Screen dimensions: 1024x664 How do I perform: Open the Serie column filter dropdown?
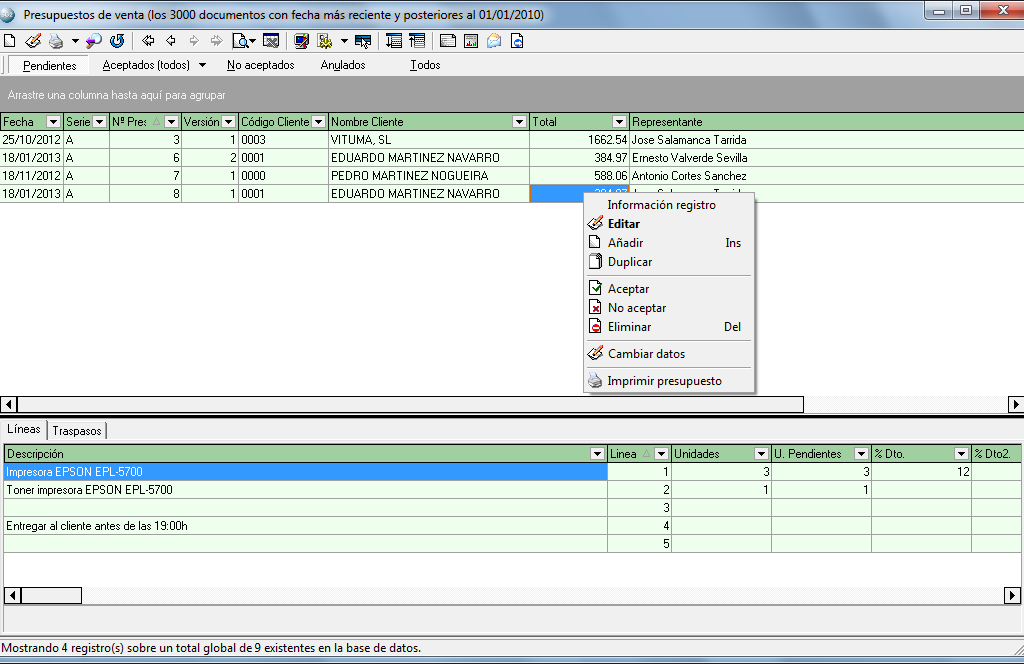[99, 122]
